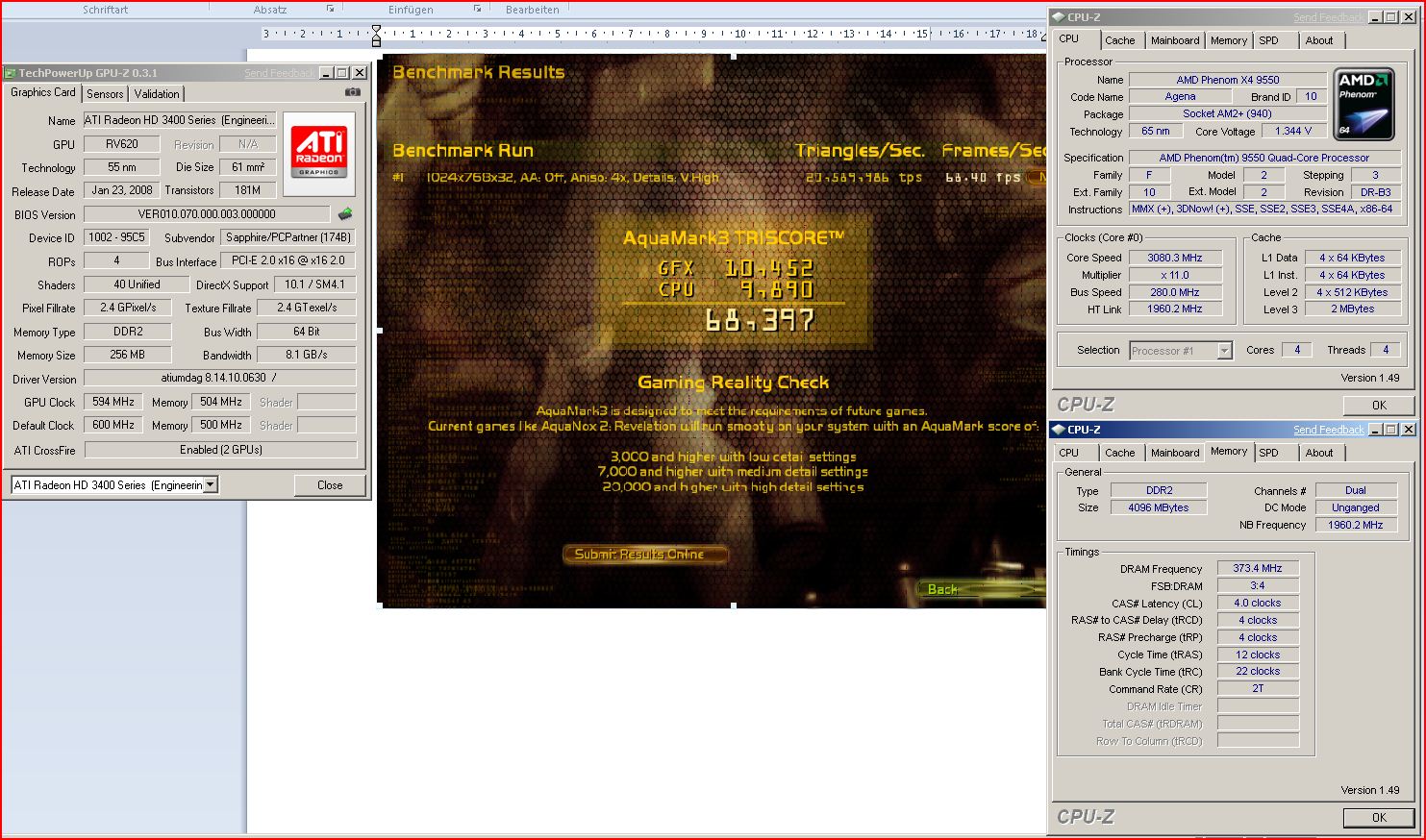Image resolution: width=1426 pixels, height=840 pixels.
Task: Minimize the GPU-Z window
Action: pos(327,73)
